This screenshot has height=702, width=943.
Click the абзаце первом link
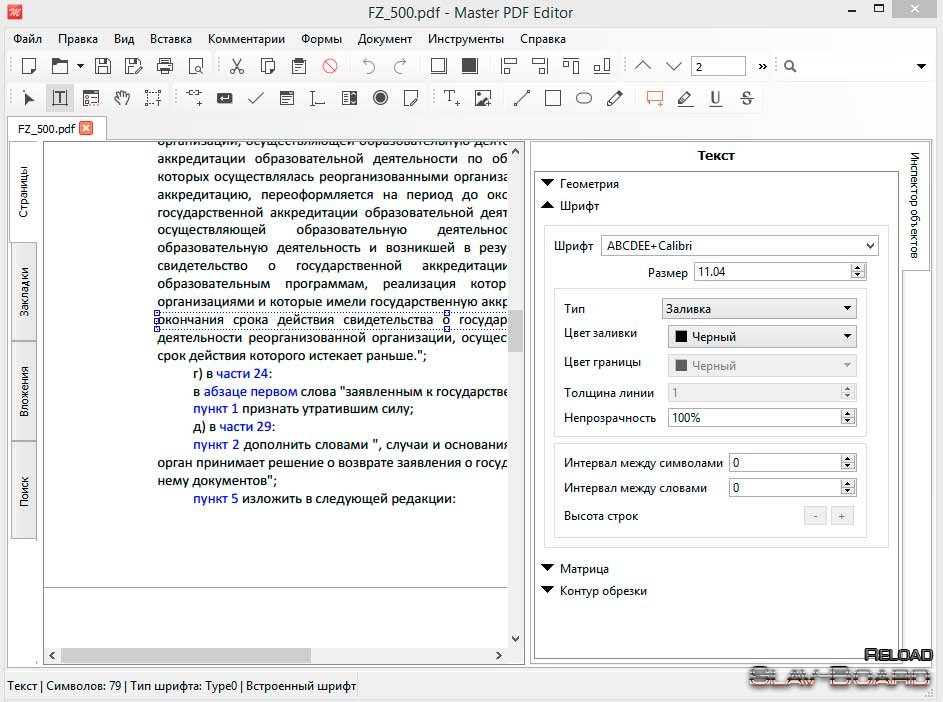pos(250,392)
